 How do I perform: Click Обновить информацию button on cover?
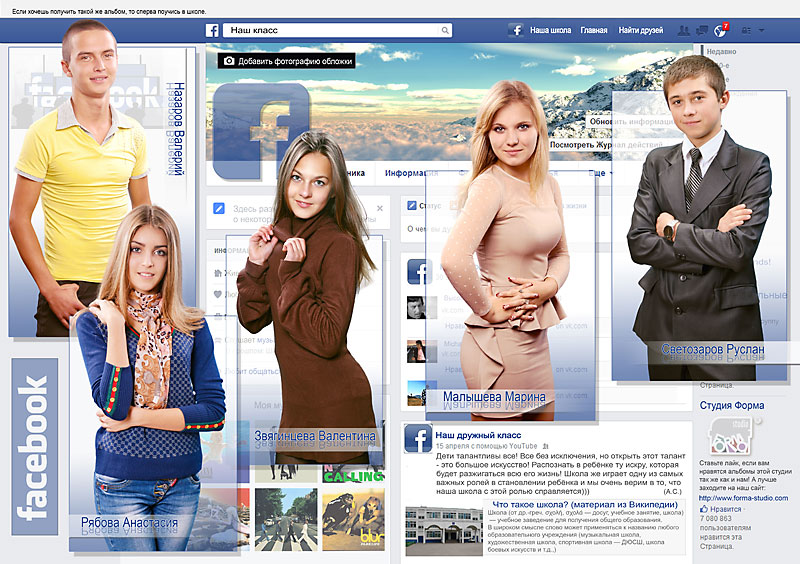click(632, 121)
